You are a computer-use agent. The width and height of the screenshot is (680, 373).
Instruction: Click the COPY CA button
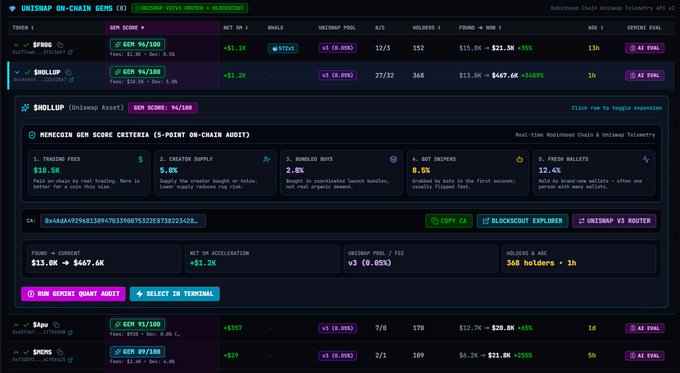(449, 221)
